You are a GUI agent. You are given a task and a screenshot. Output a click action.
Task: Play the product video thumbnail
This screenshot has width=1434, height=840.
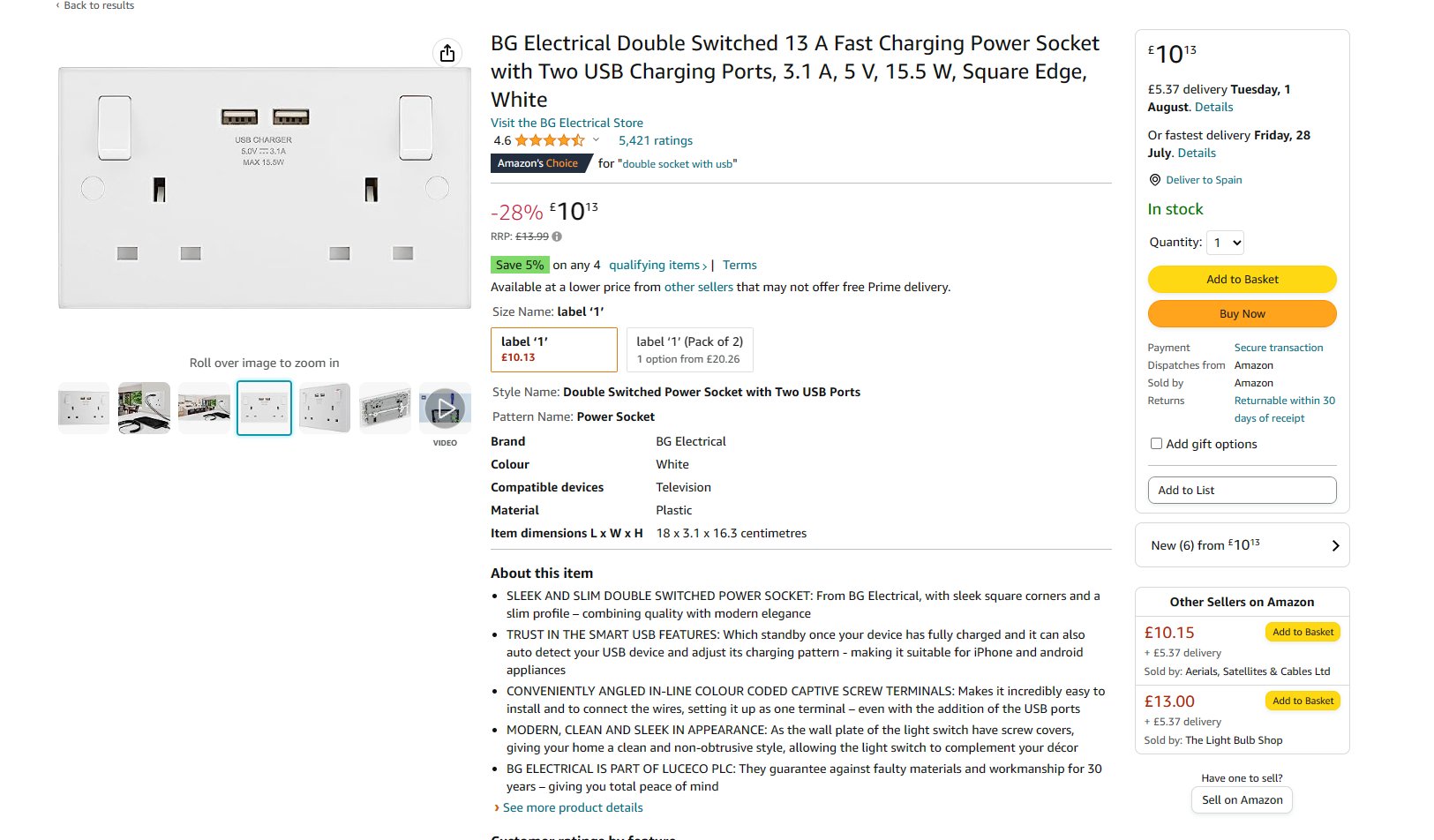coord(445,409)
